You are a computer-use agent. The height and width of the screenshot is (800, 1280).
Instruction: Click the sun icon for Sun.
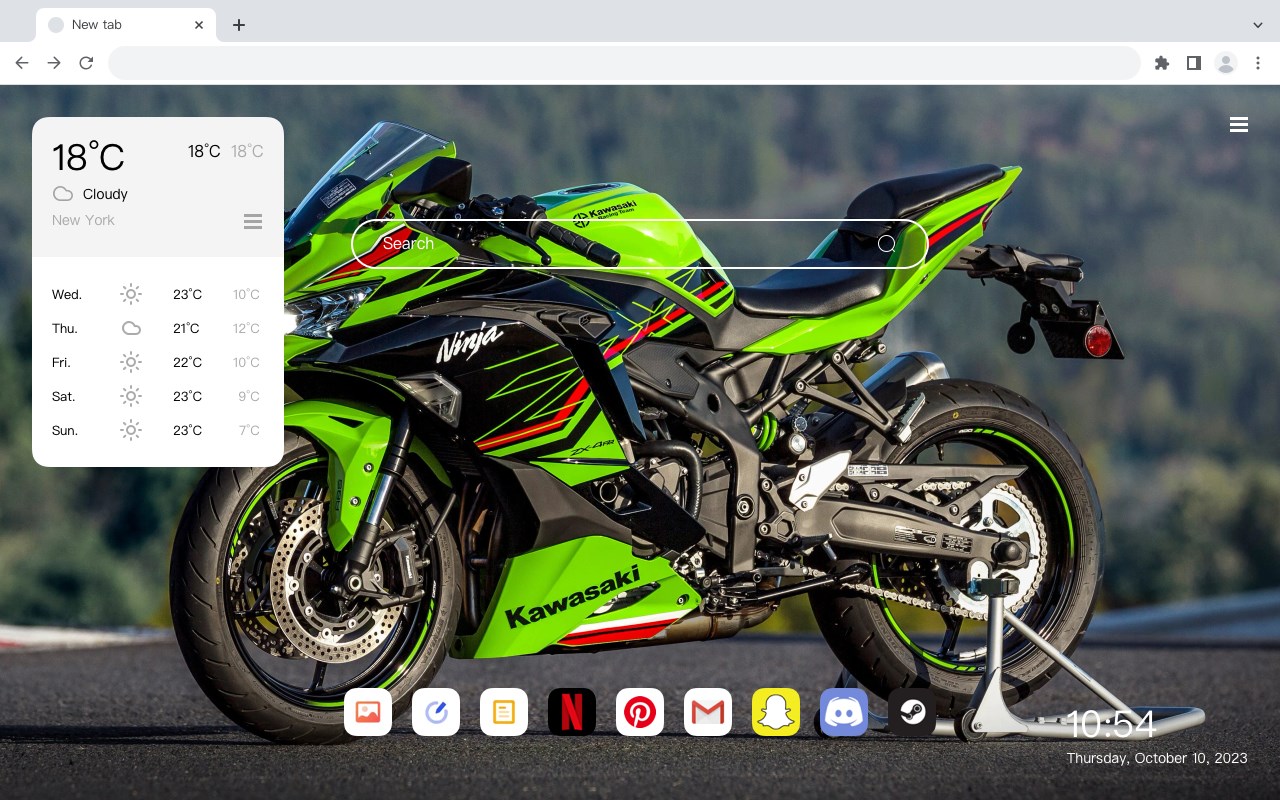131,430
